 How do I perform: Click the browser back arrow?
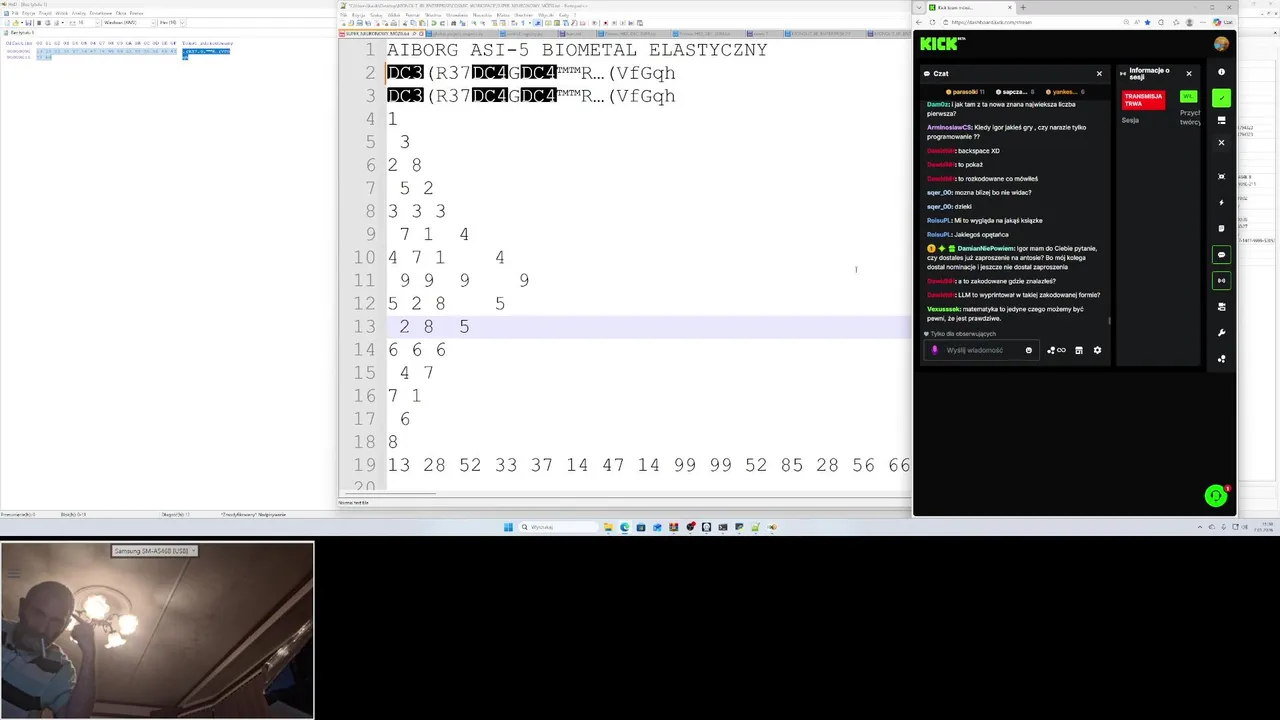click(919, 22)
